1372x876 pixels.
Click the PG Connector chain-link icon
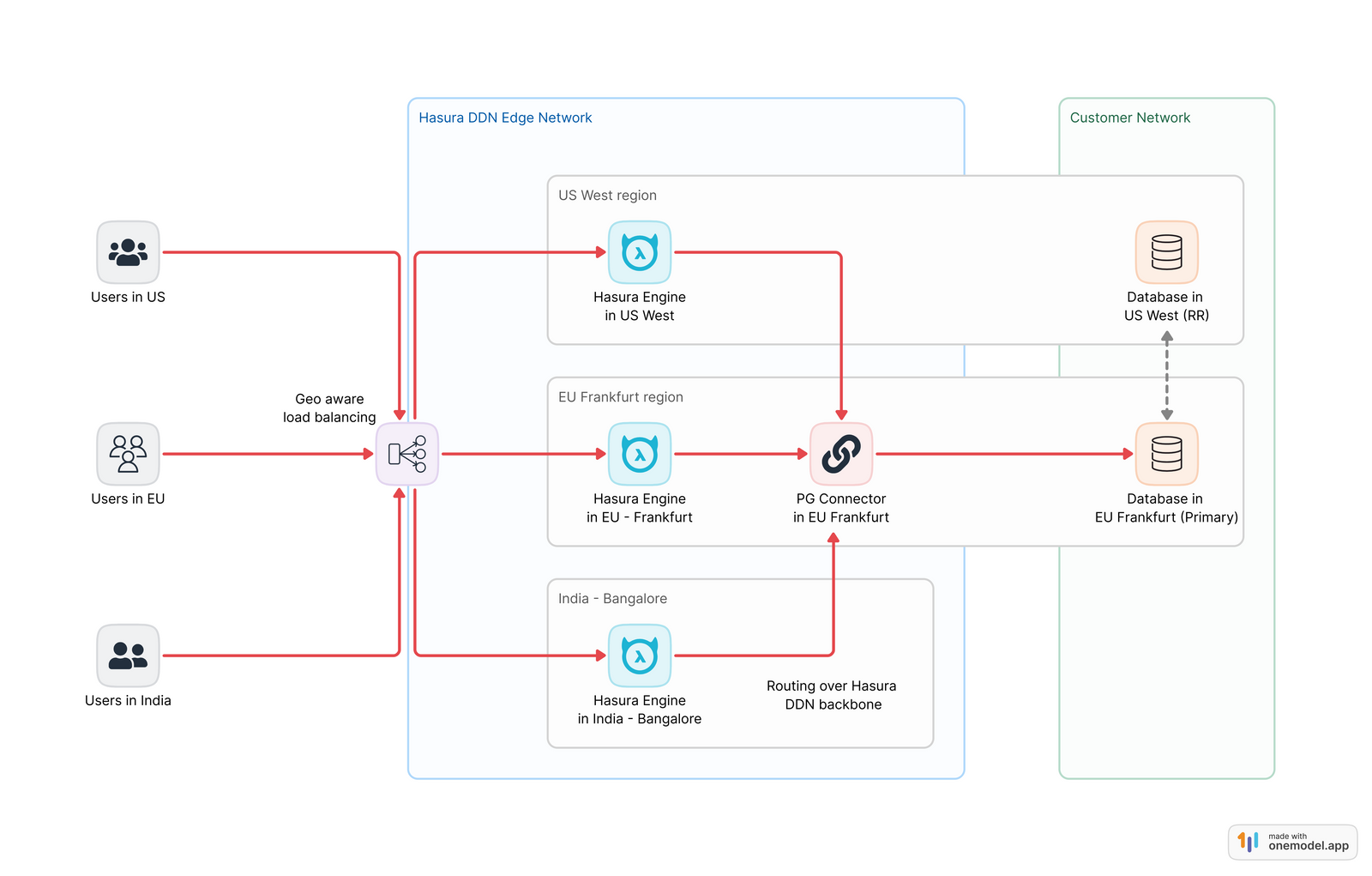[x=841, y=454]
